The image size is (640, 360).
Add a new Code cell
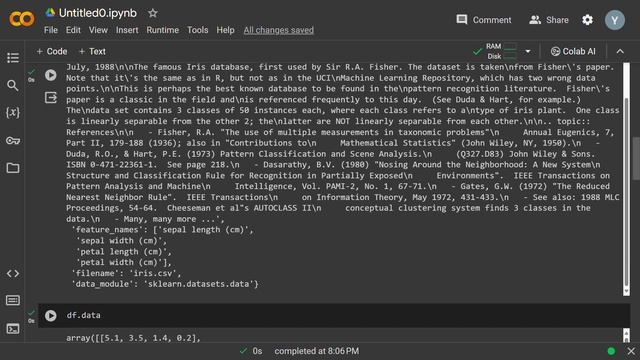[x=52, y=51]
